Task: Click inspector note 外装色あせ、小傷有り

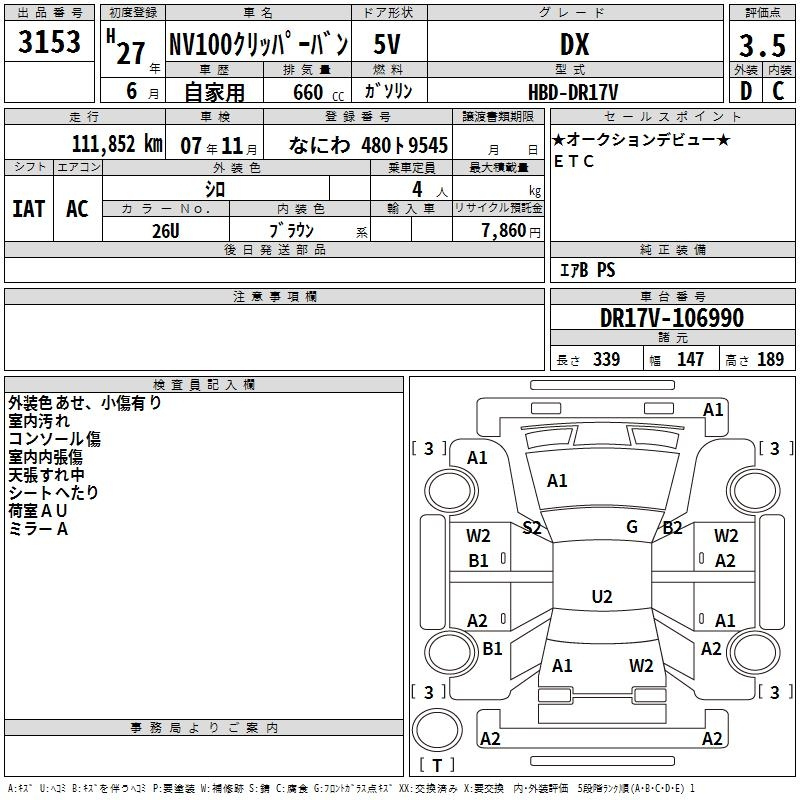Action: (85, 403)
